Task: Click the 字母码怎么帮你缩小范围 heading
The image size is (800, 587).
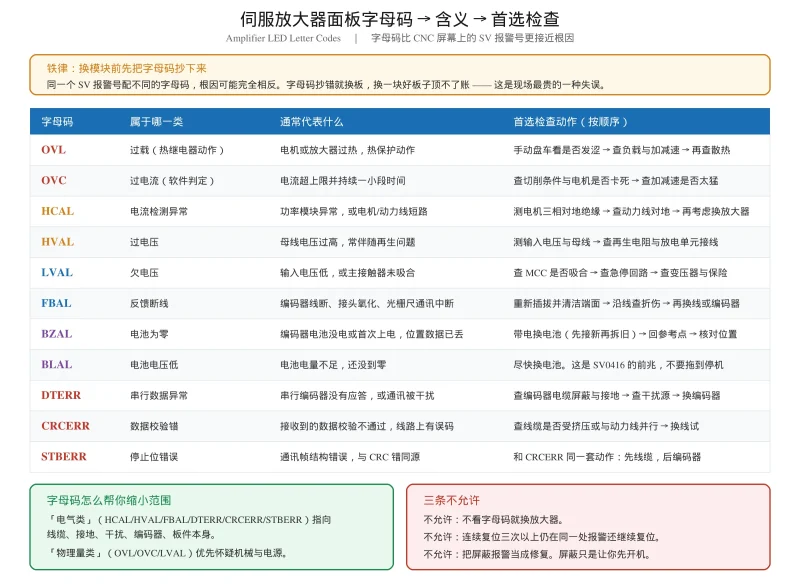Action: 109,500
